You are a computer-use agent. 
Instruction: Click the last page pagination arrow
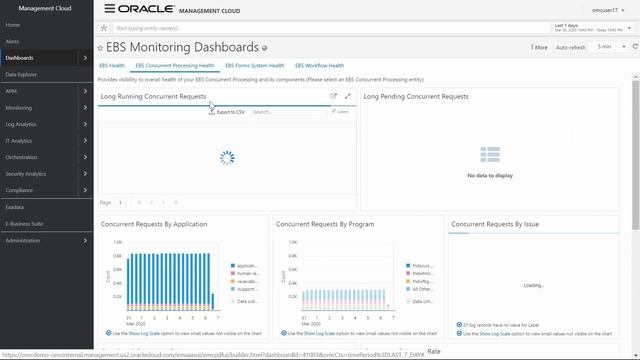(176, 202)
